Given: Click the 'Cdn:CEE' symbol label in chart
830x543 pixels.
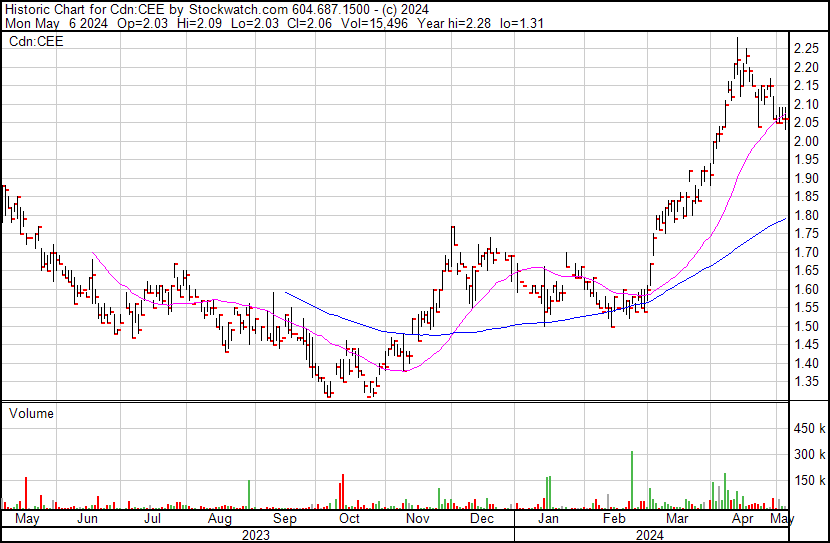Looking at the screenshot, I should (36, 41).
